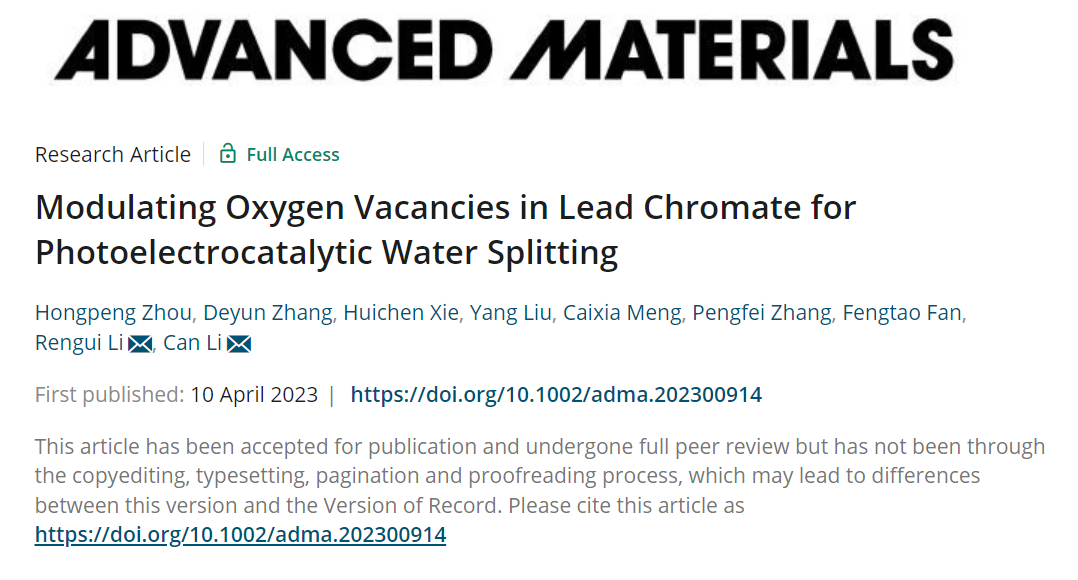Click the envelope icon next to Rengui Li
Viewport: 1078px width, 580px height.
pos(140,344)
